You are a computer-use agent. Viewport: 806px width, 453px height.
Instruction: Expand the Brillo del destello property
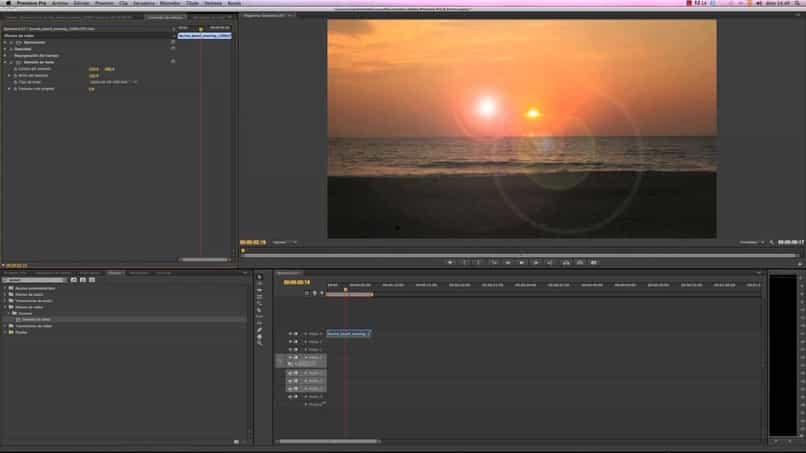(x=9, y=76)
